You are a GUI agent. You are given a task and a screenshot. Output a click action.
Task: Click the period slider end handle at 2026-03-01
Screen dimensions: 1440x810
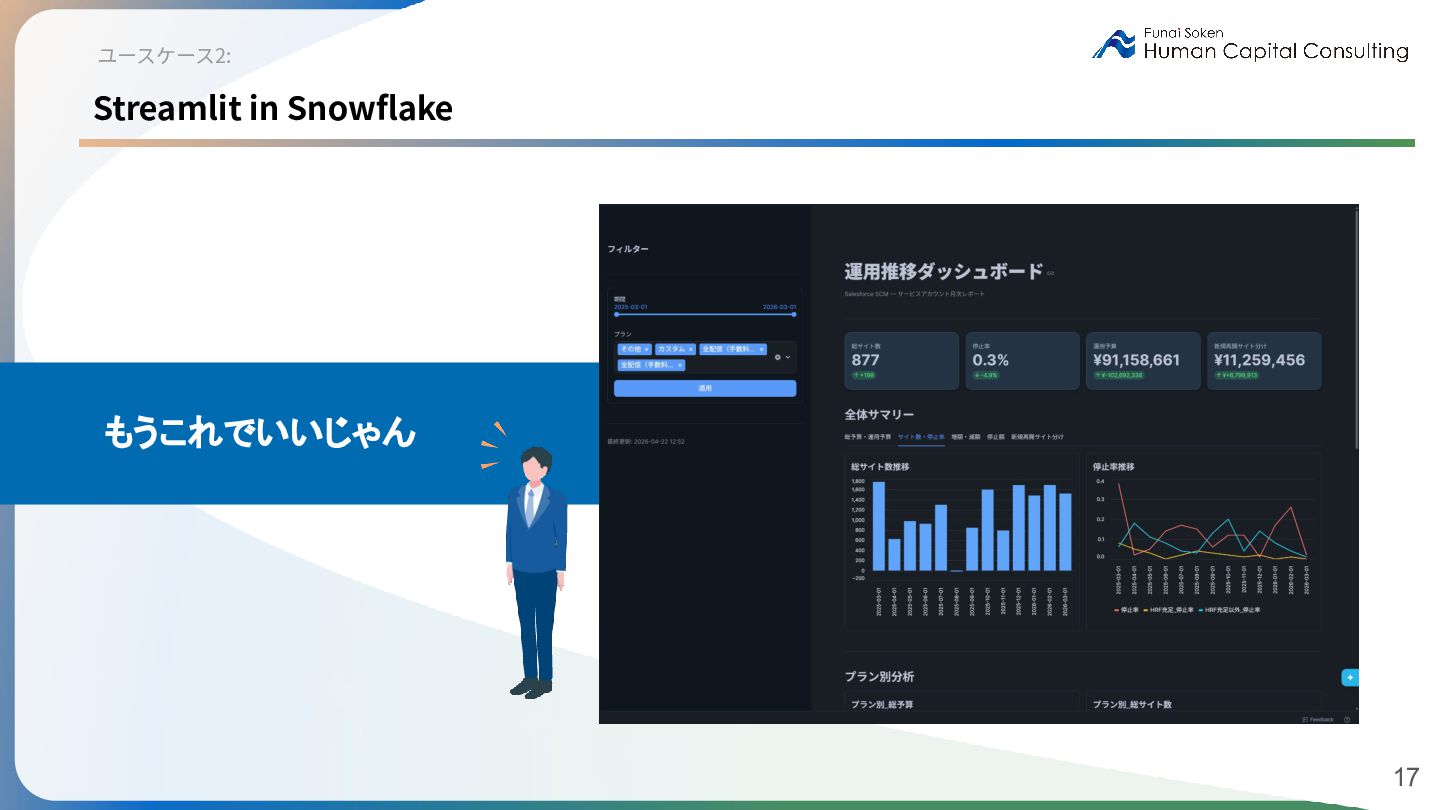[x=794, y=315]
